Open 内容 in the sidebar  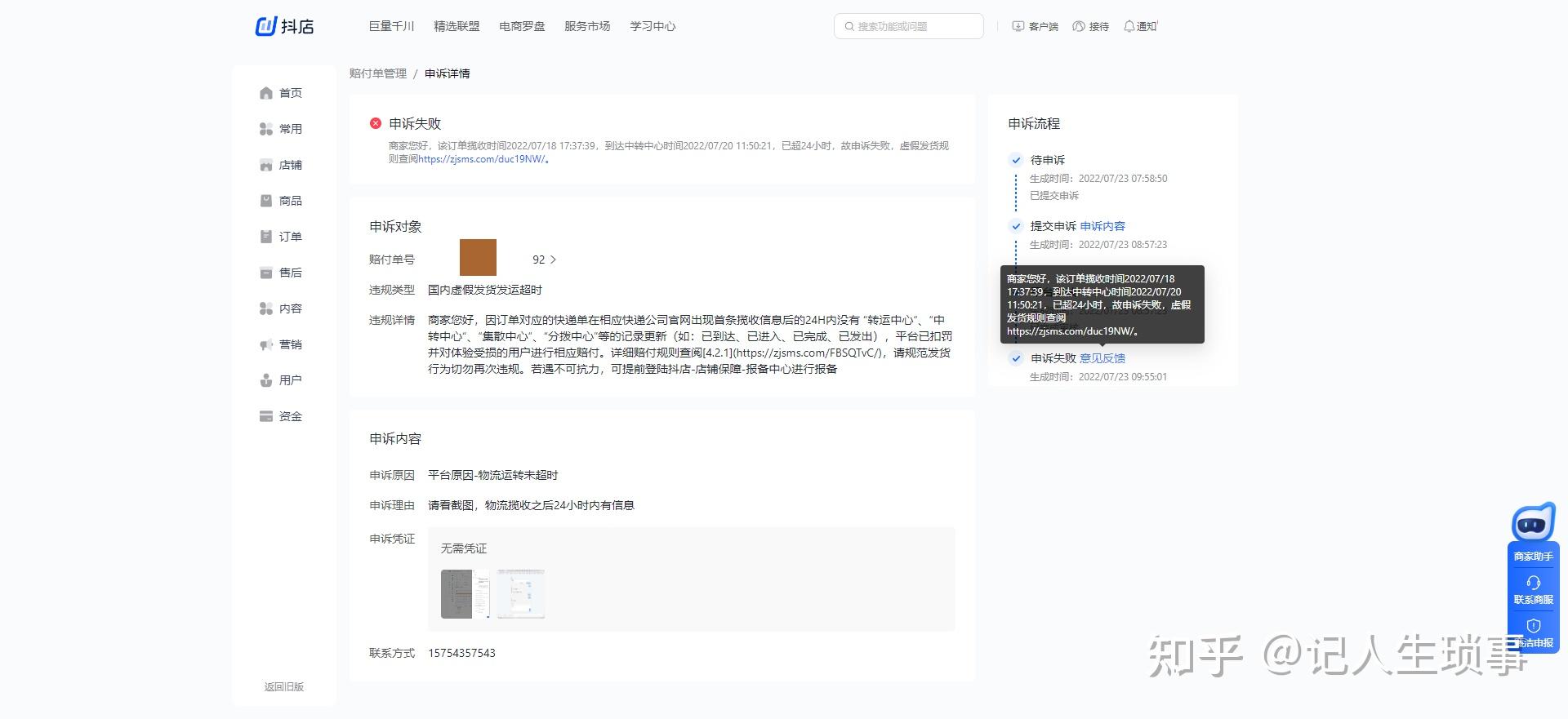click(281, 308)
